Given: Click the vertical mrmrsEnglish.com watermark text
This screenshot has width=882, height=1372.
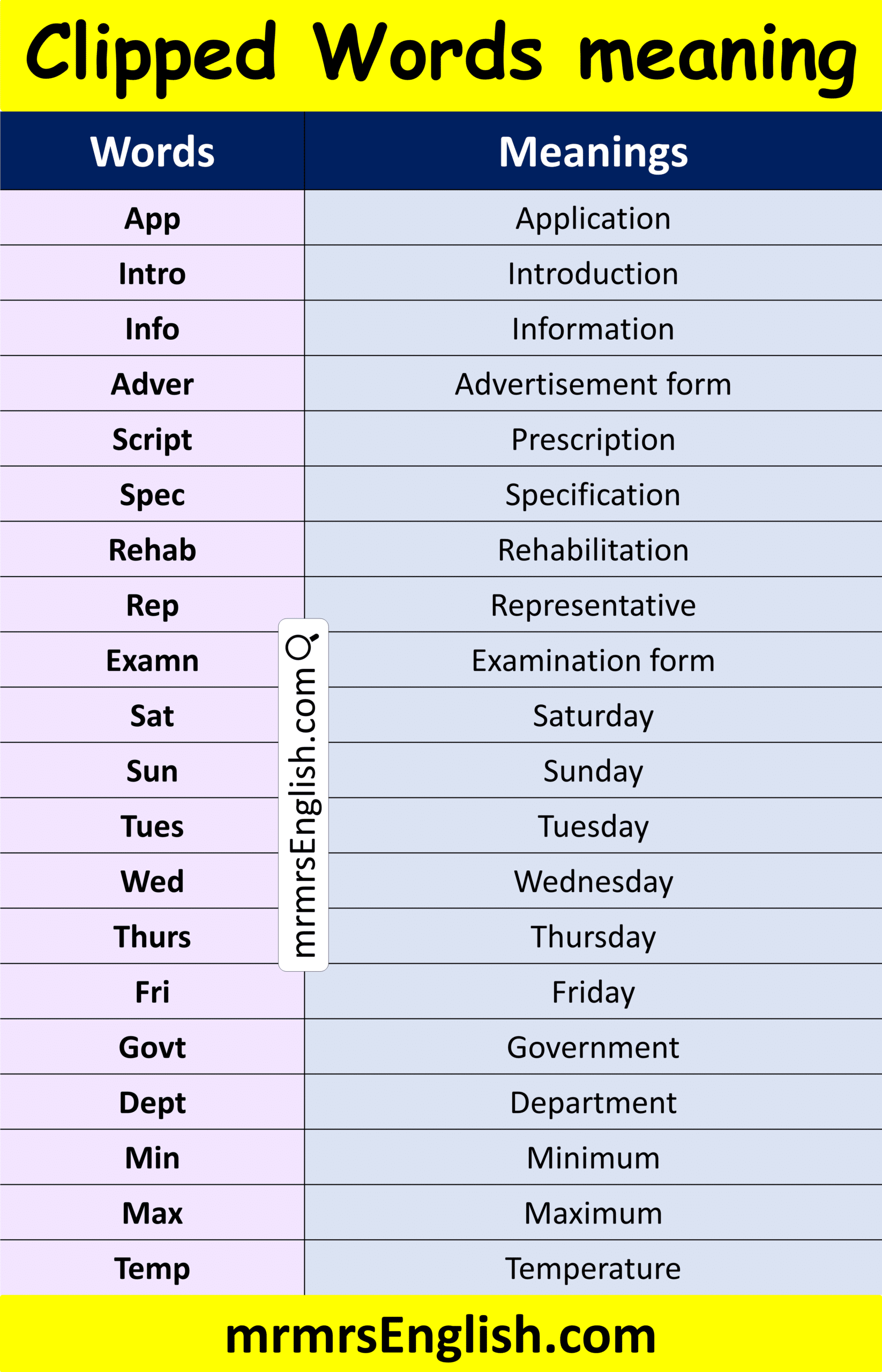Looking at the screenshot, I should tap(303, 814).
